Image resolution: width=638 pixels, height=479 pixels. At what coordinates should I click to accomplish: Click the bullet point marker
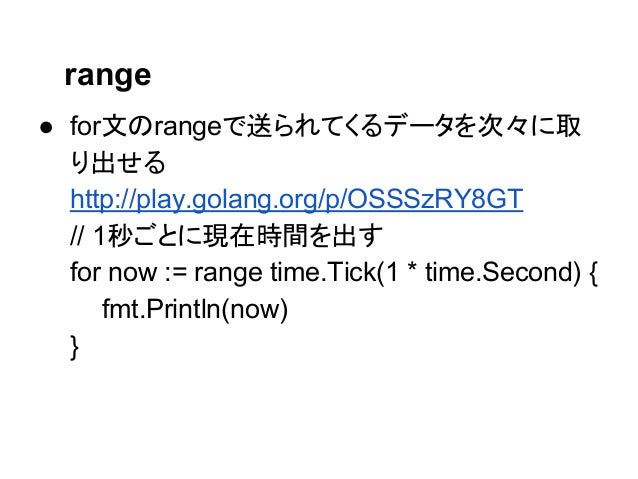[46, 128]
